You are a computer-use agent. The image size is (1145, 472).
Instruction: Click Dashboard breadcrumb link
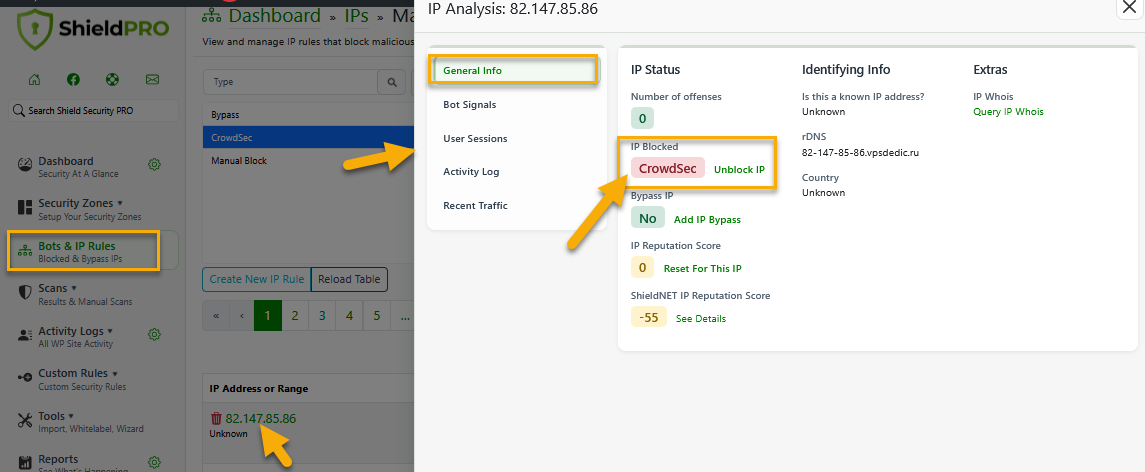(x=275, y=15)
